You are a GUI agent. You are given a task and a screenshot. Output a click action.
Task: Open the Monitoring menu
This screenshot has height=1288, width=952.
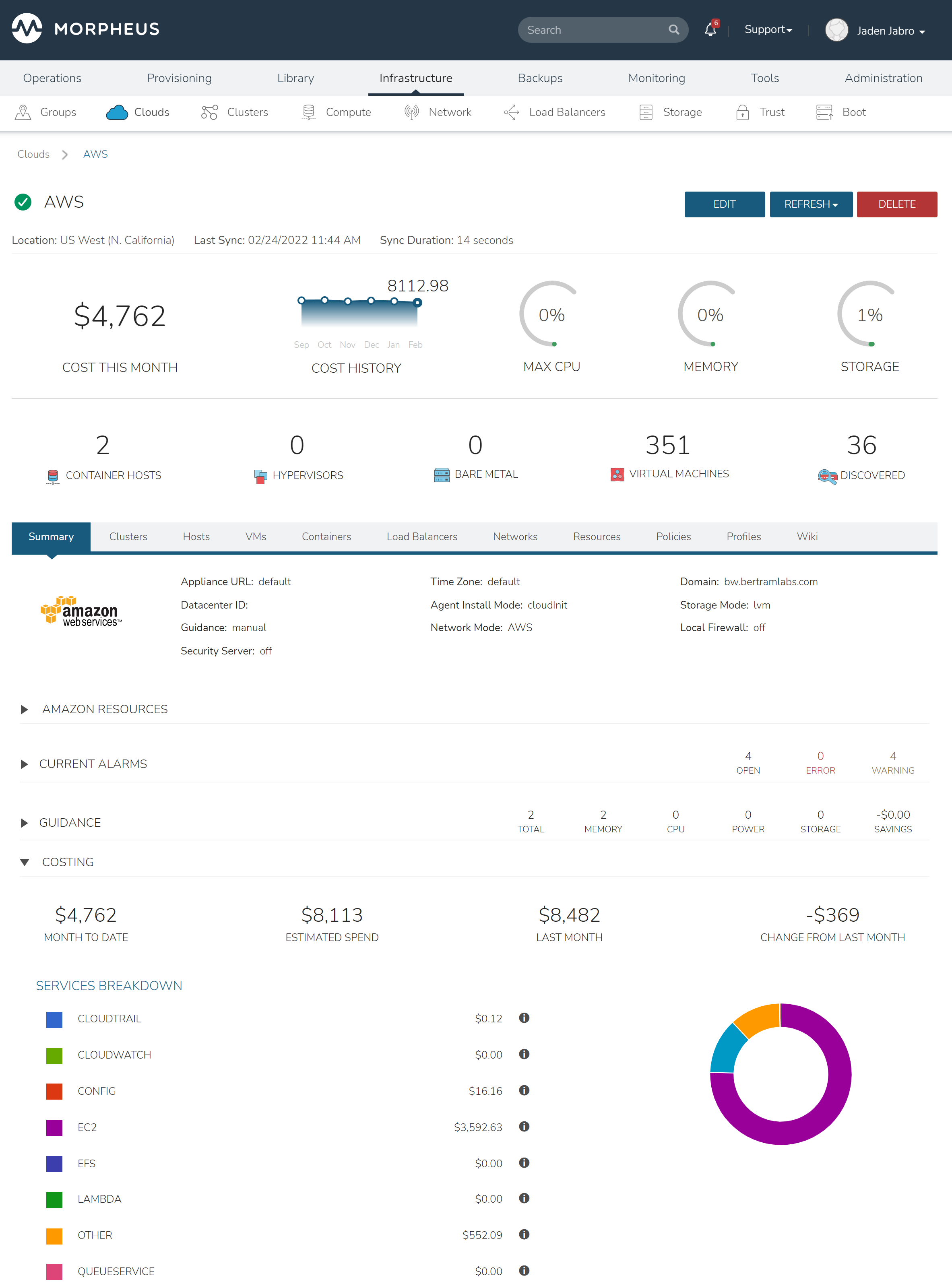pyautogui.click(x=657, y=78)
